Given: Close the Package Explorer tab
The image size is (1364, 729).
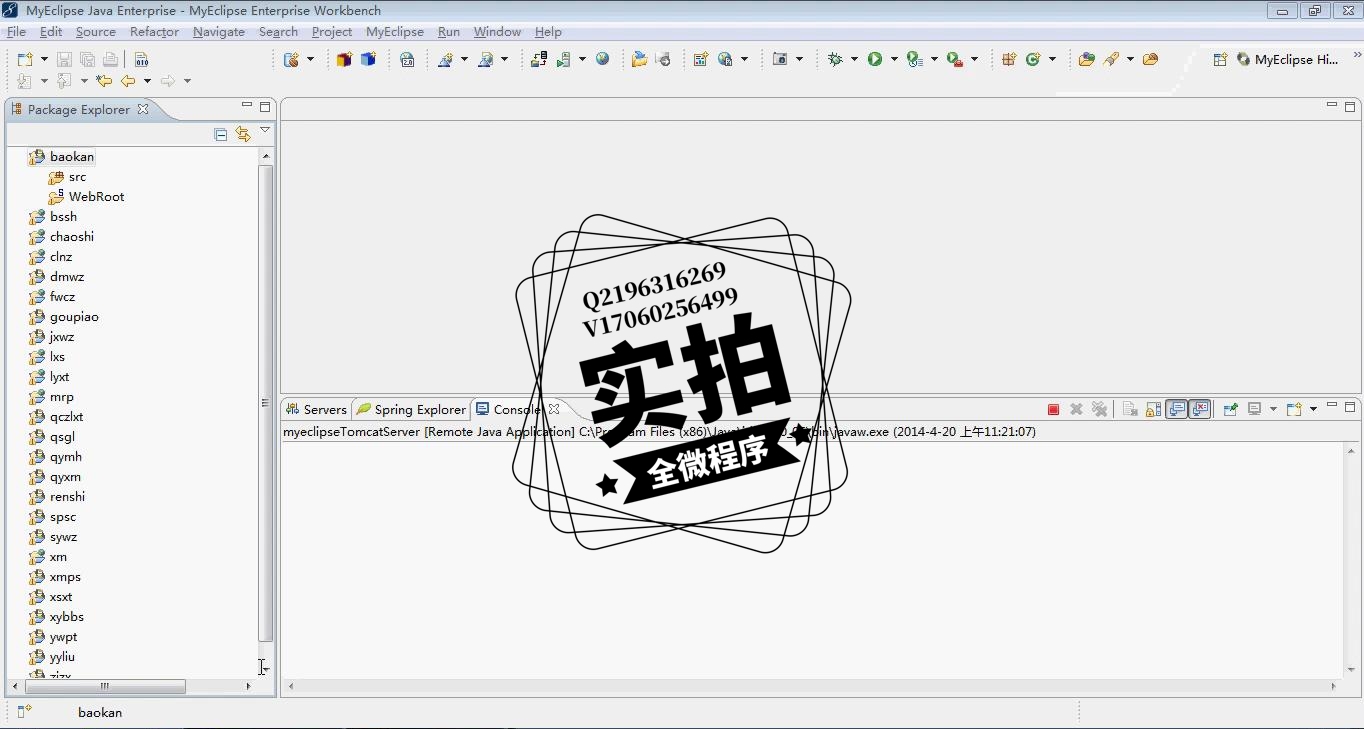Looking at the screenshot, I should tap(143, 109).
